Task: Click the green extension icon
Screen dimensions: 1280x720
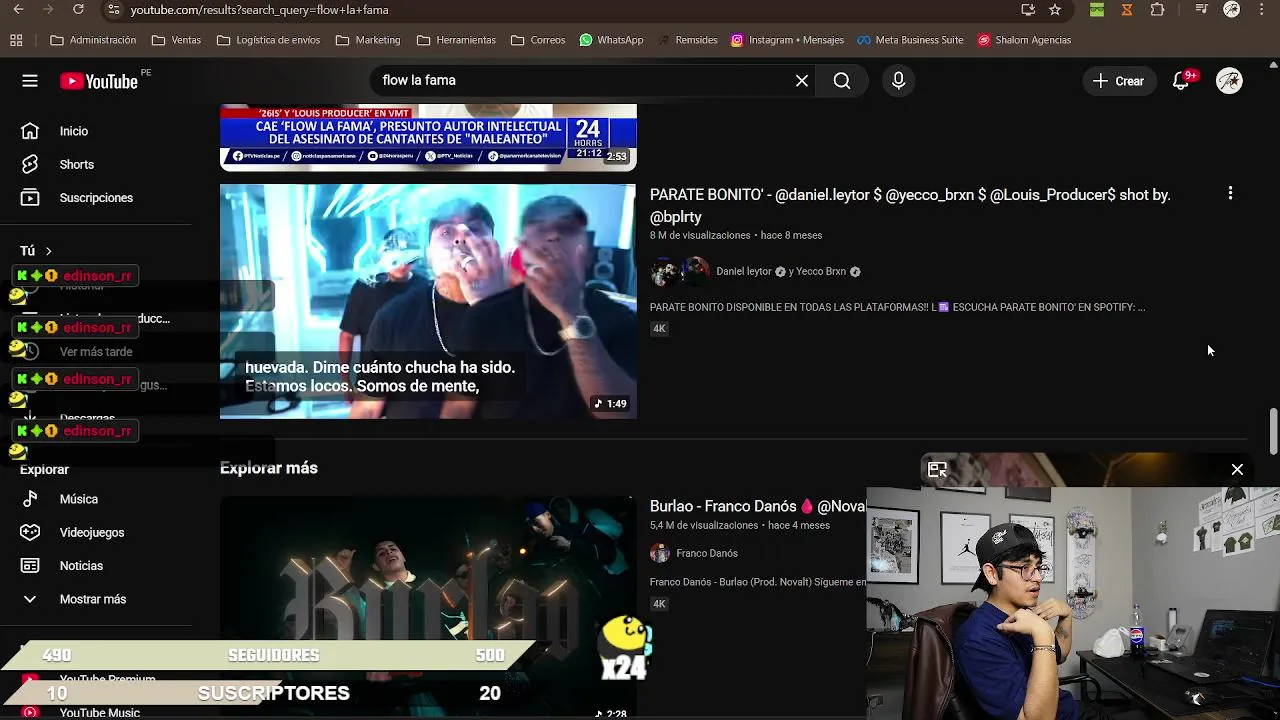Action: (x=1097, y=10)
